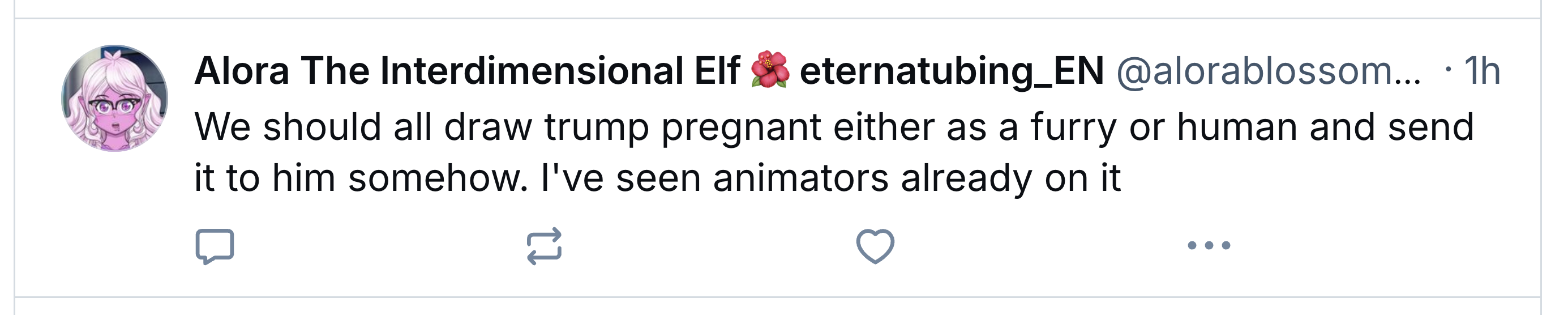Click the name "Alora The Interdimensional Elf"
The image size is (1568, 315).
(x=467, y=71)
